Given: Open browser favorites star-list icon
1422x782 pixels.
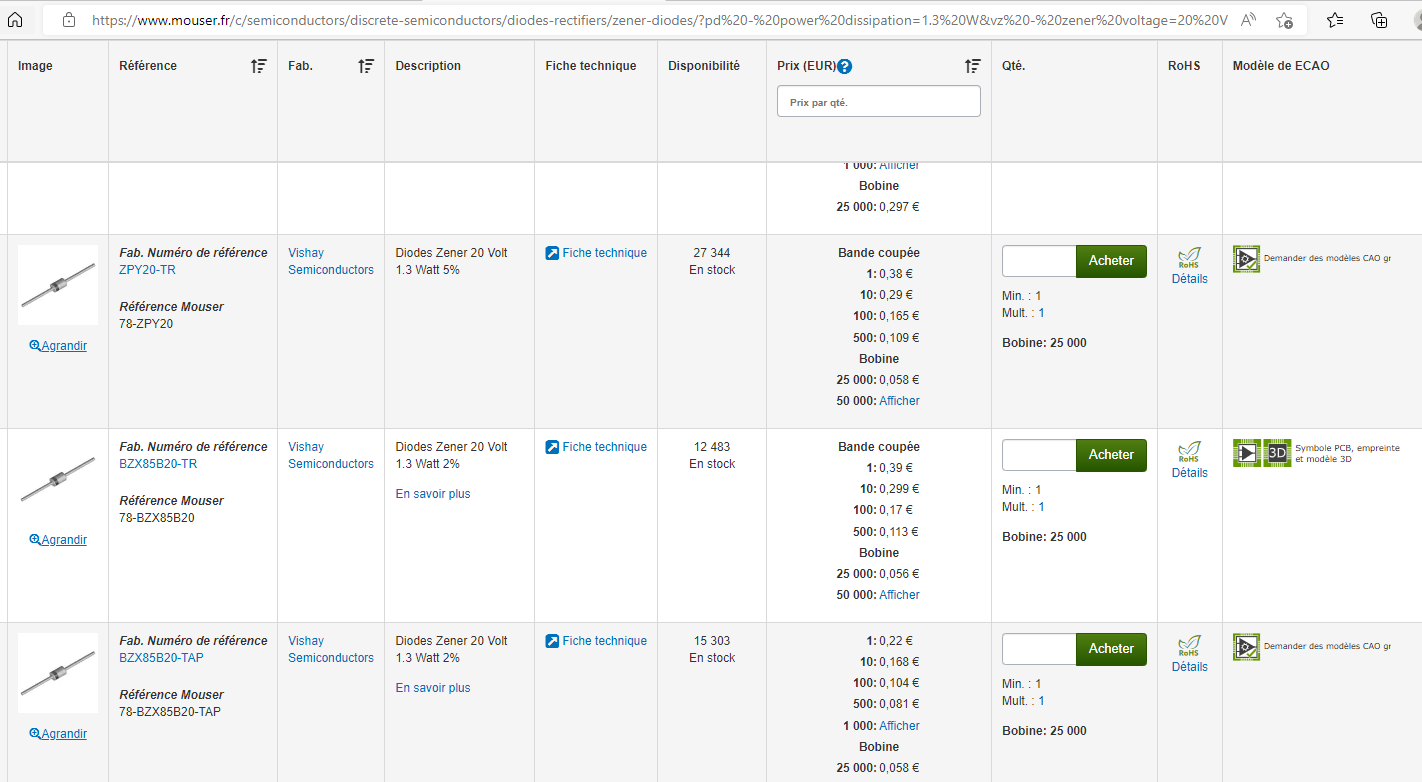Looking at the screenshot, I should (1335, 20).
